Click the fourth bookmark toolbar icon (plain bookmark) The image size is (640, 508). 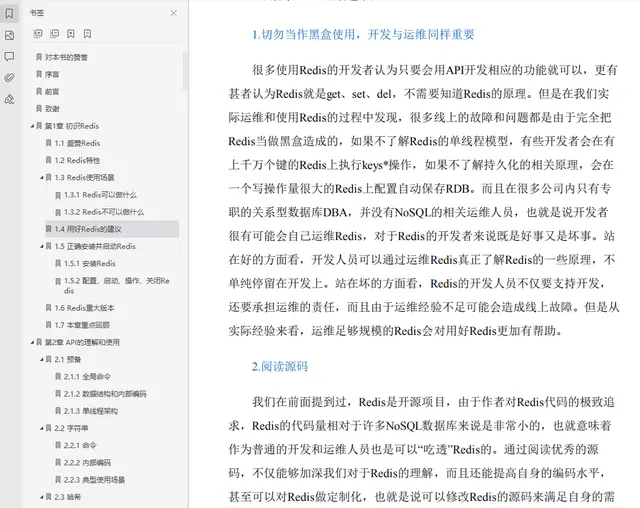(87, 33)
